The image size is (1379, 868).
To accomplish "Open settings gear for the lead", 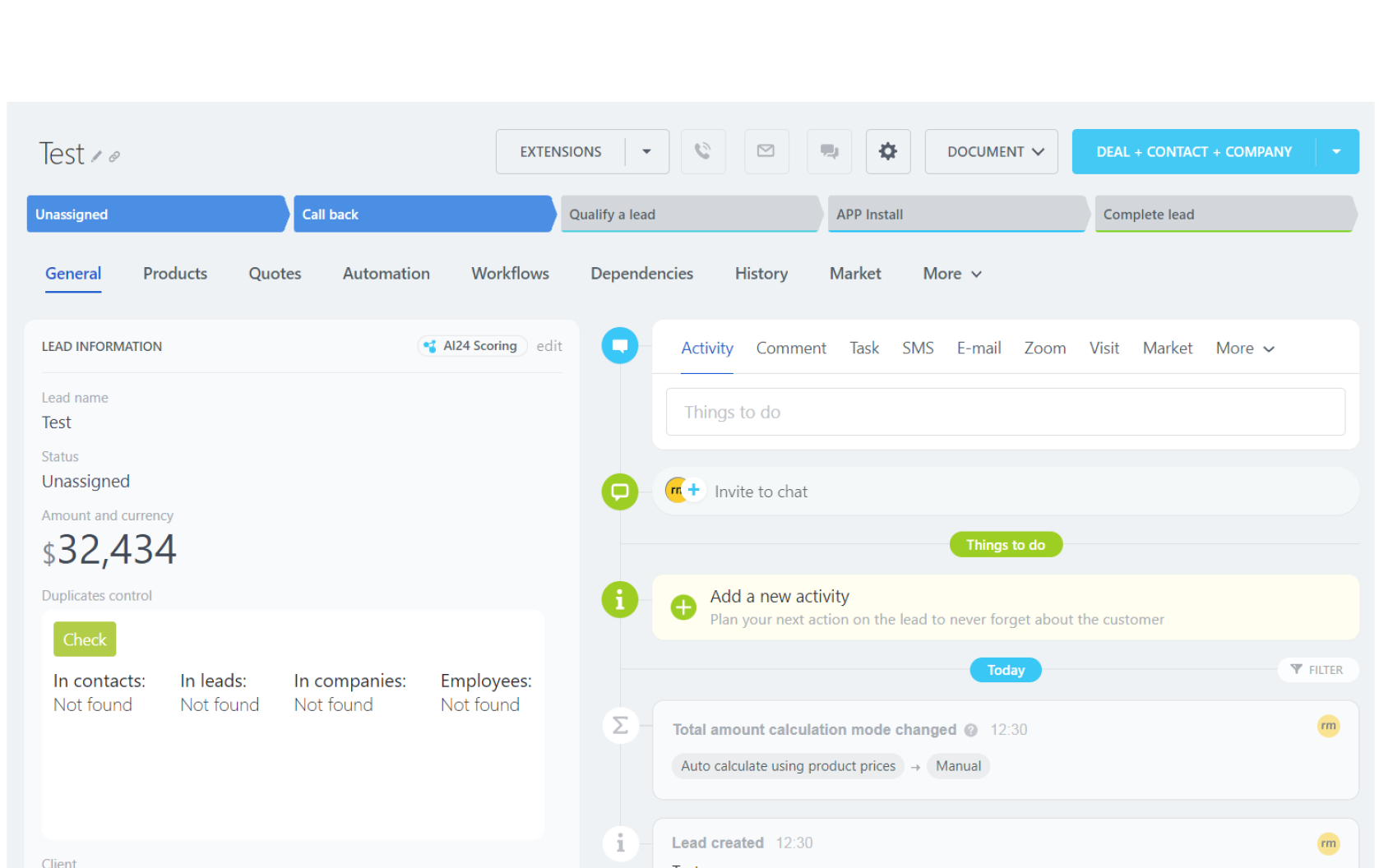I will pyautogui.click(x=888, y=151).
